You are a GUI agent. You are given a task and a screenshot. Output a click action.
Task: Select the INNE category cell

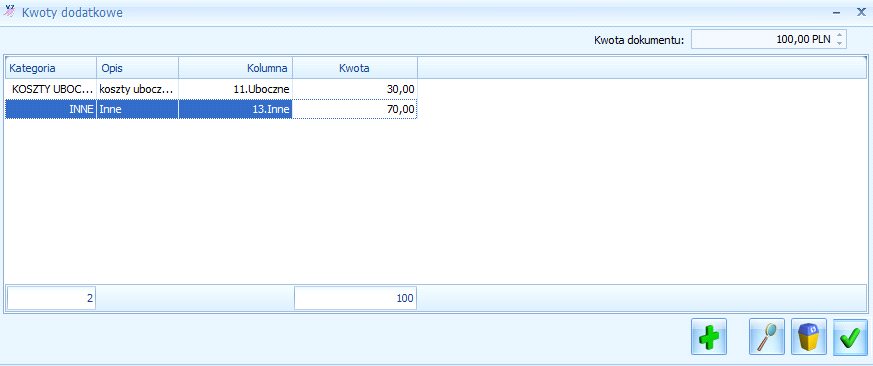coord(51,109)
